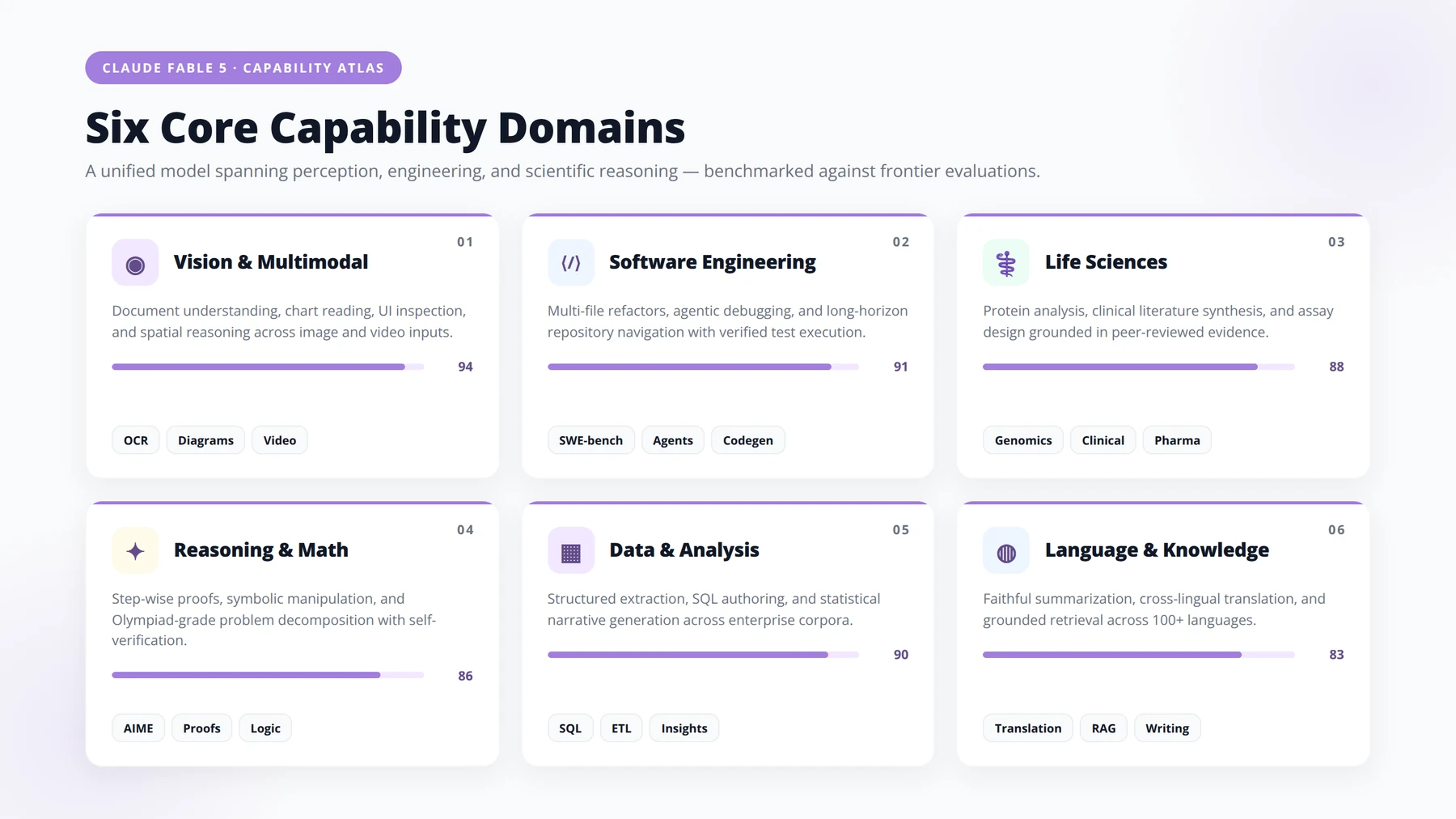Pick the Clinical tag

[1103, 440]
